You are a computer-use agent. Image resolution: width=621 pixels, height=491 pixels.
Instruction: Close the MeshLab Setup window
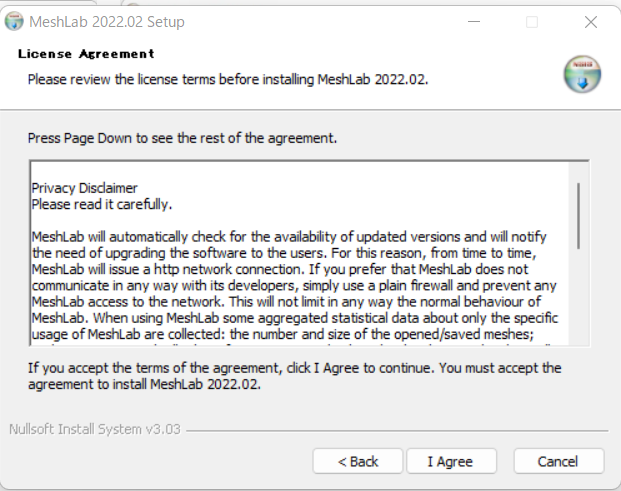(x=591, y=22)
